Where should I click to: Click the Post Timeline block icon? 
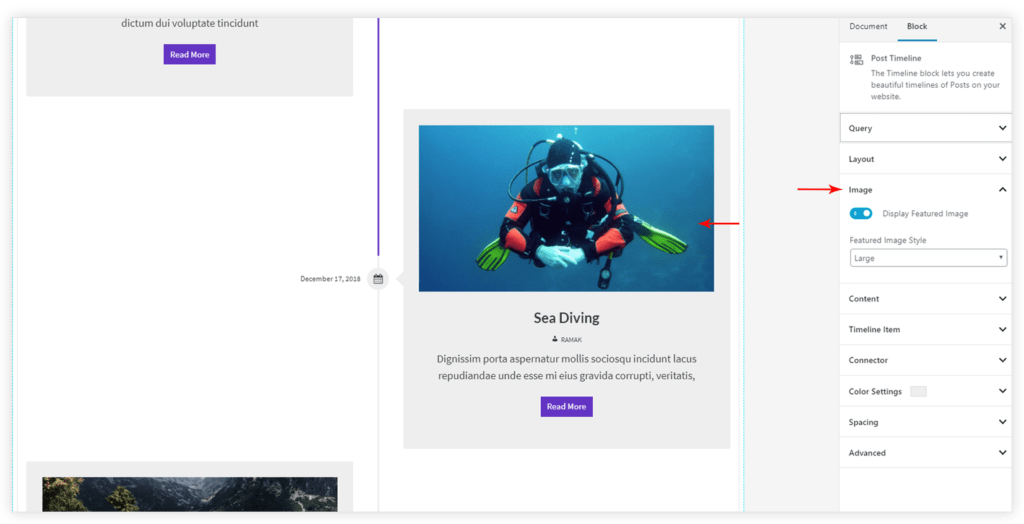(856, 60)
